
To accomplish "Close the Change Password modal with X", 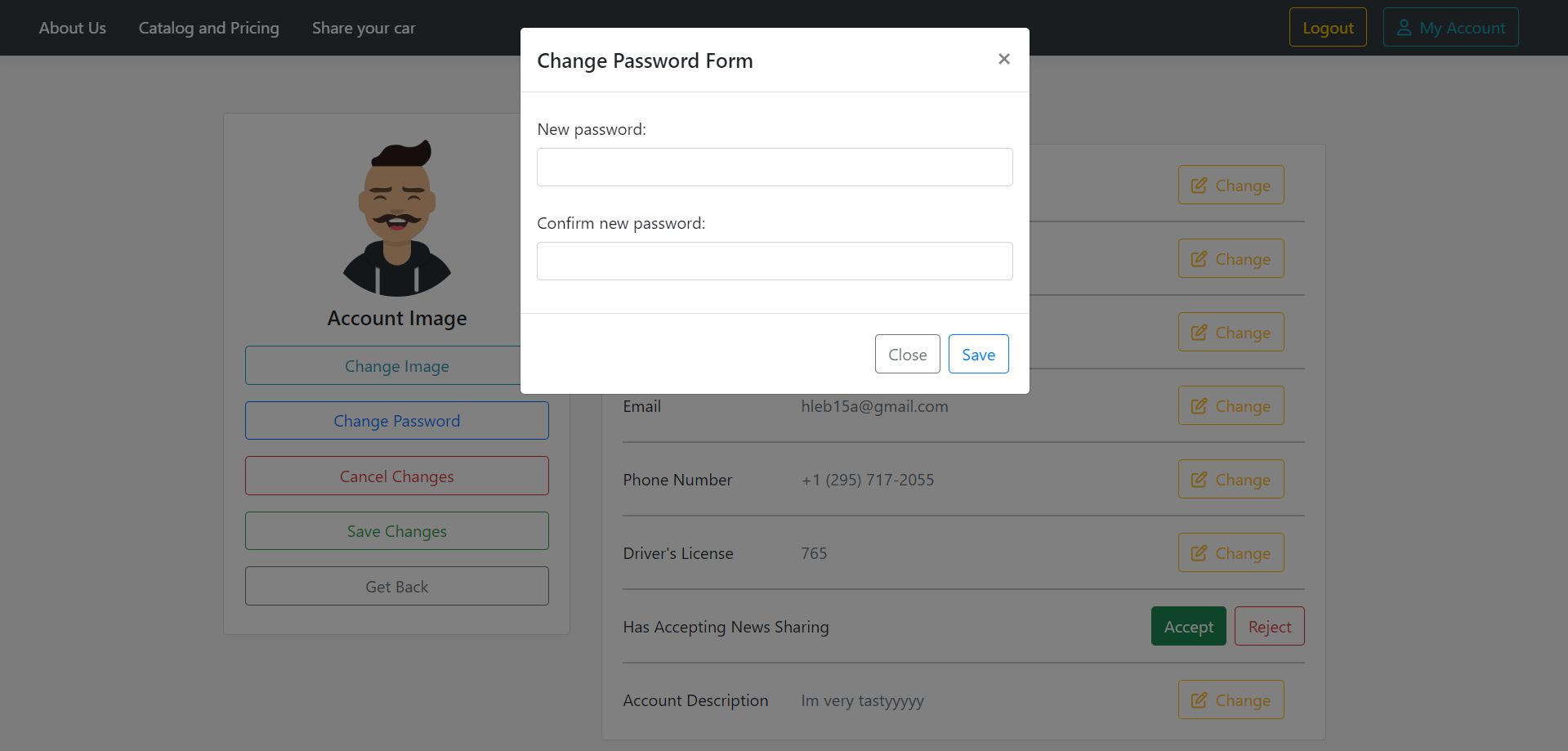I will 1004,59.
